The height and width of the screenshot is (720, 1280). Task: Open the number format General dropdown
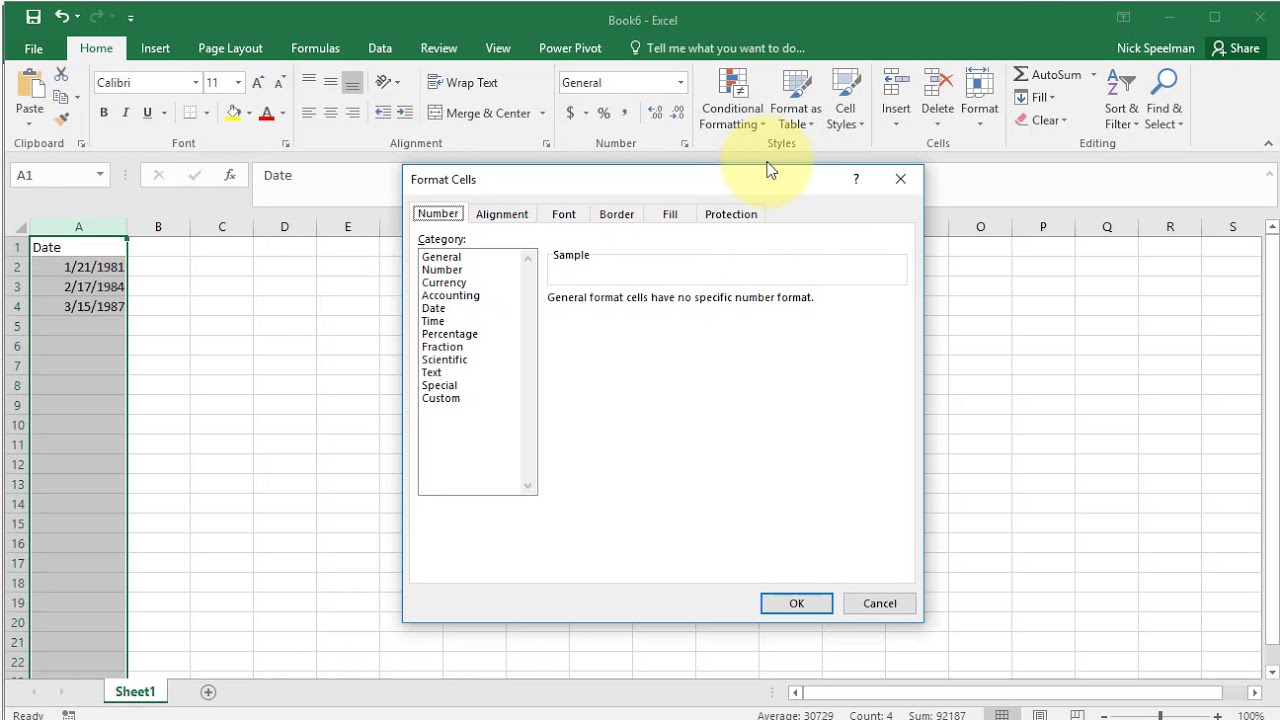click(x=681, y=83)
